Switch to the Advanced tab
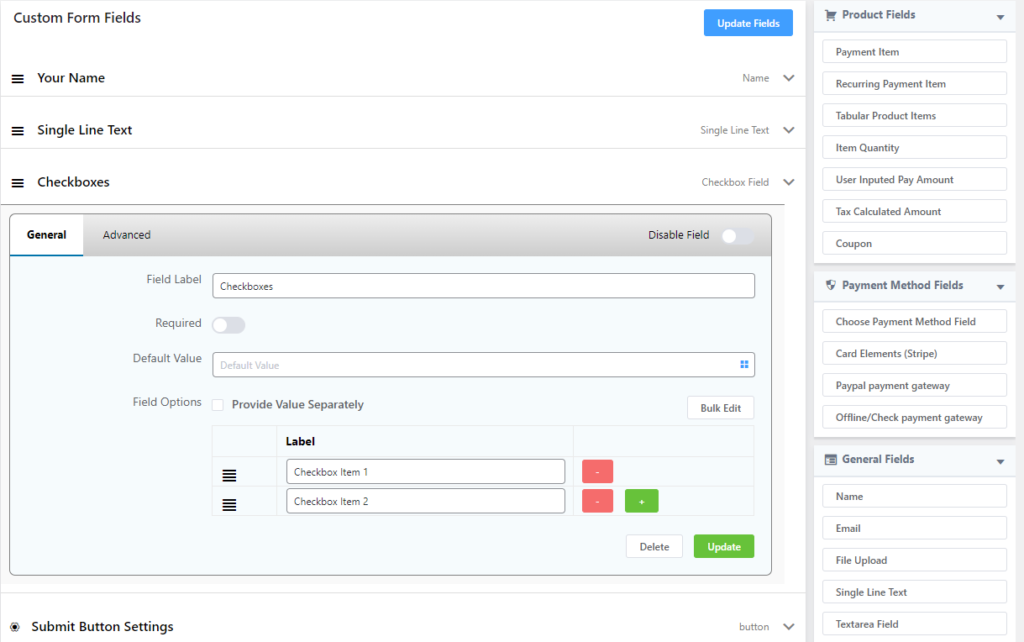The width and height of the screenshot is (1024, 642). tap(126, 234)
